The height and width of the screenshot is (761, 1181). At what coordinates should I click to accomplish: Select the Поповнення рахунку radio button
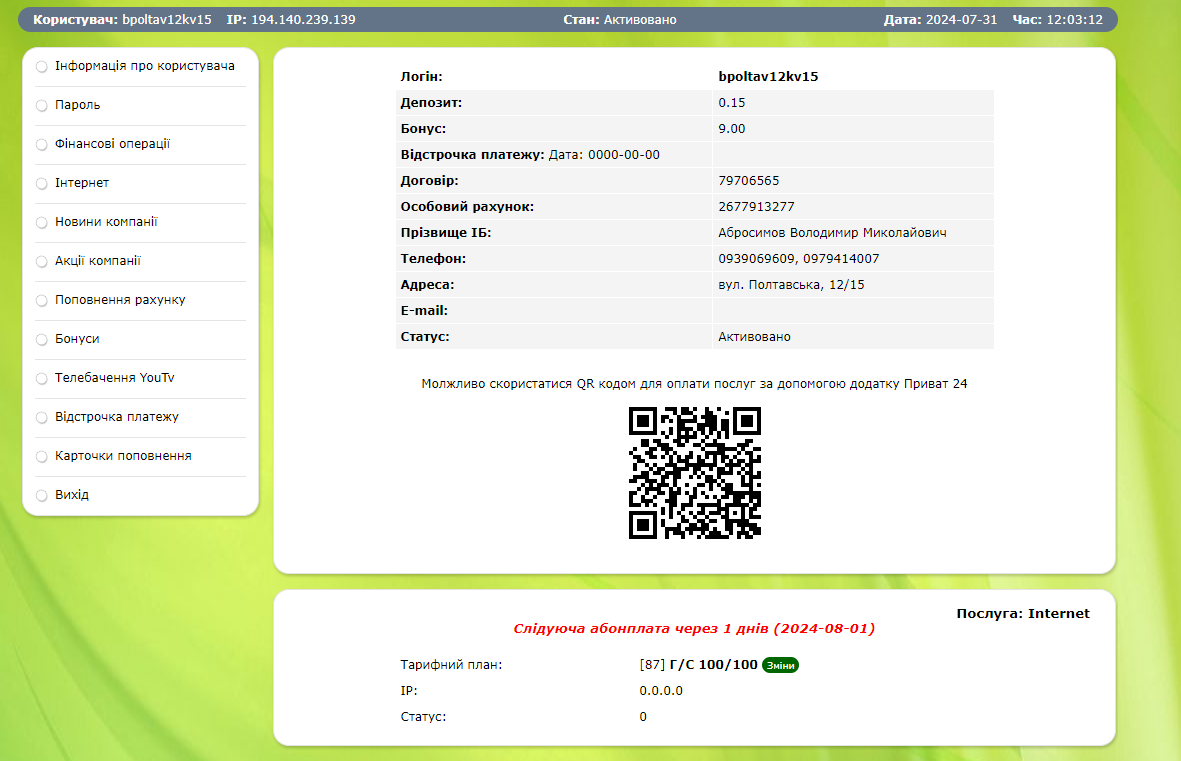[x=41, y=301]
